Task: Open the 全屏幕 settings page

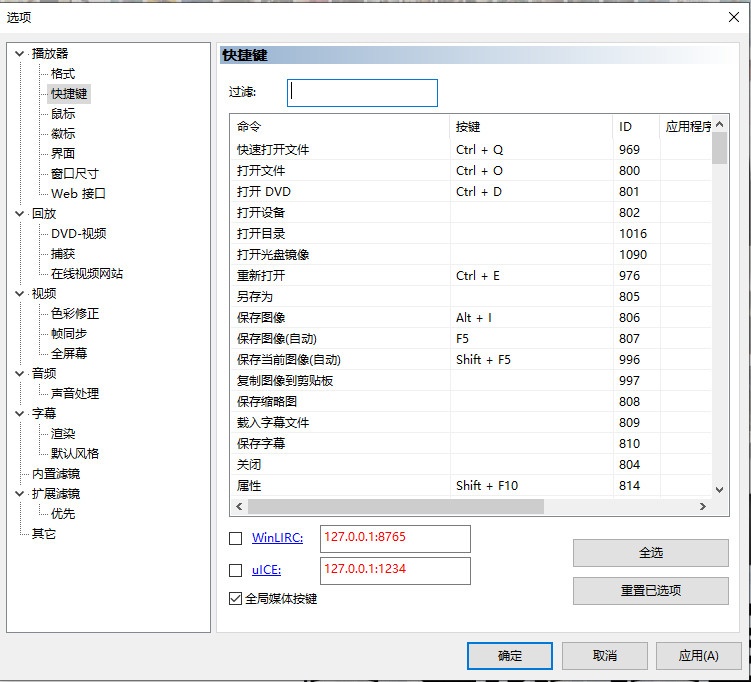Action: click(69, 353)
